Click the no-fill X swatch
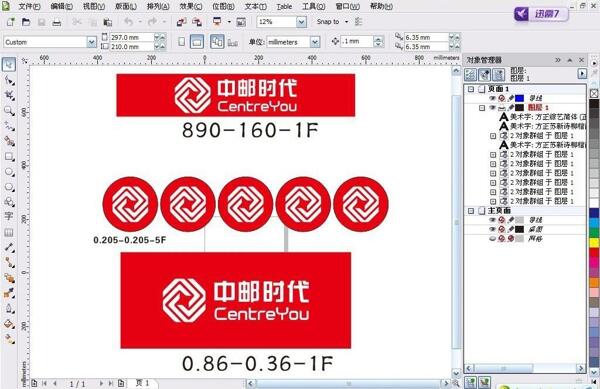The height and width of the screenshot is (389, 600). 594,93
